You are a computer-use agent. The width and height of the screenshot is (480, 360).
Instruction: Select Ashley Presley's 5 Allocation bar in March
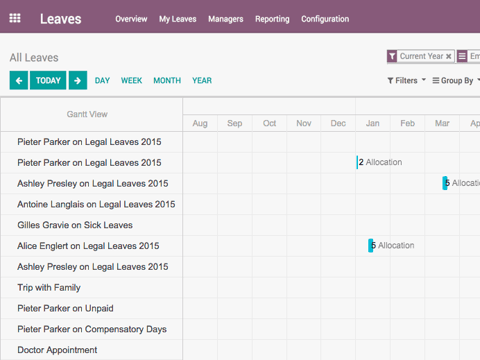[461, 183]
